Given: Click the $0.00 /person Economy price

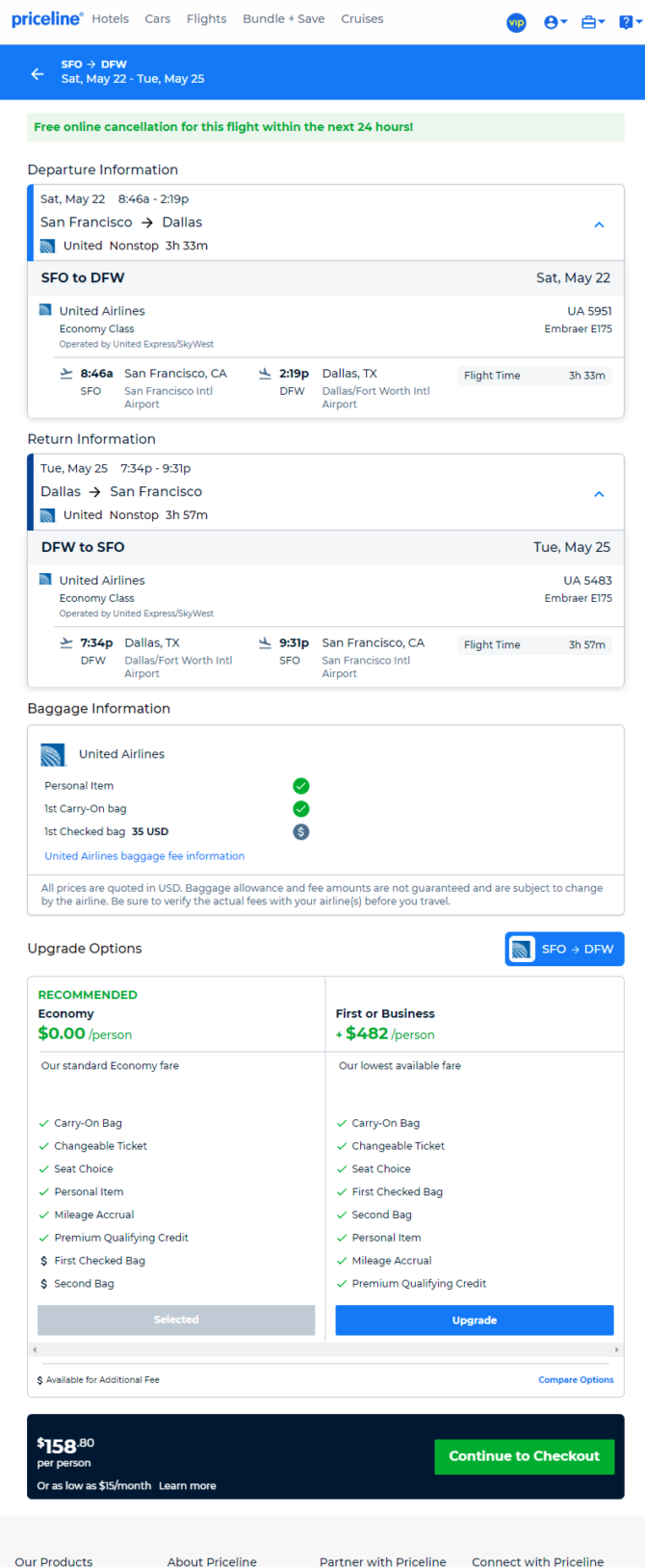Looking at the screenshot, I should pyautogui.click(x=85, y=1034).
